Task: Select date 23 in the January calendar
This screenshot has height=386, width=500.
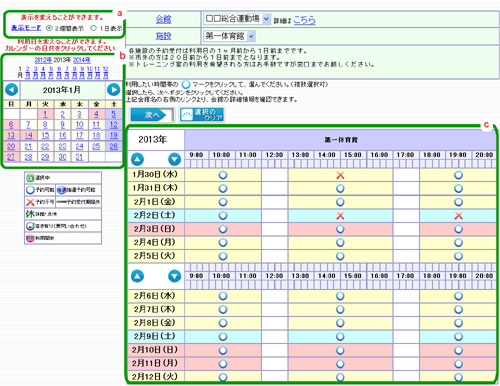Action: [x=62, y=146]
